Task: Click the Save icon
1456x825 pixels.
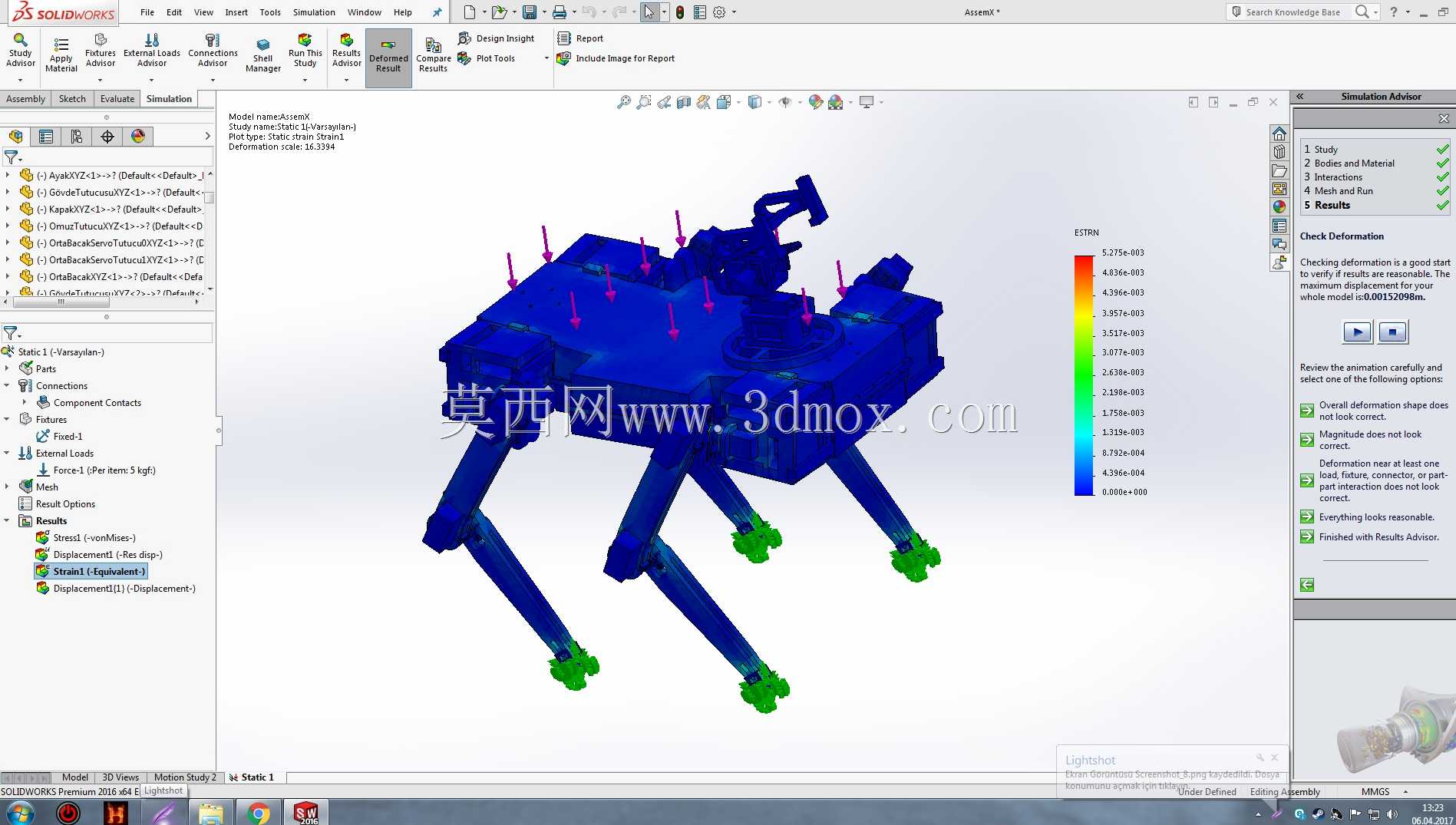Action: click(530, 12)
